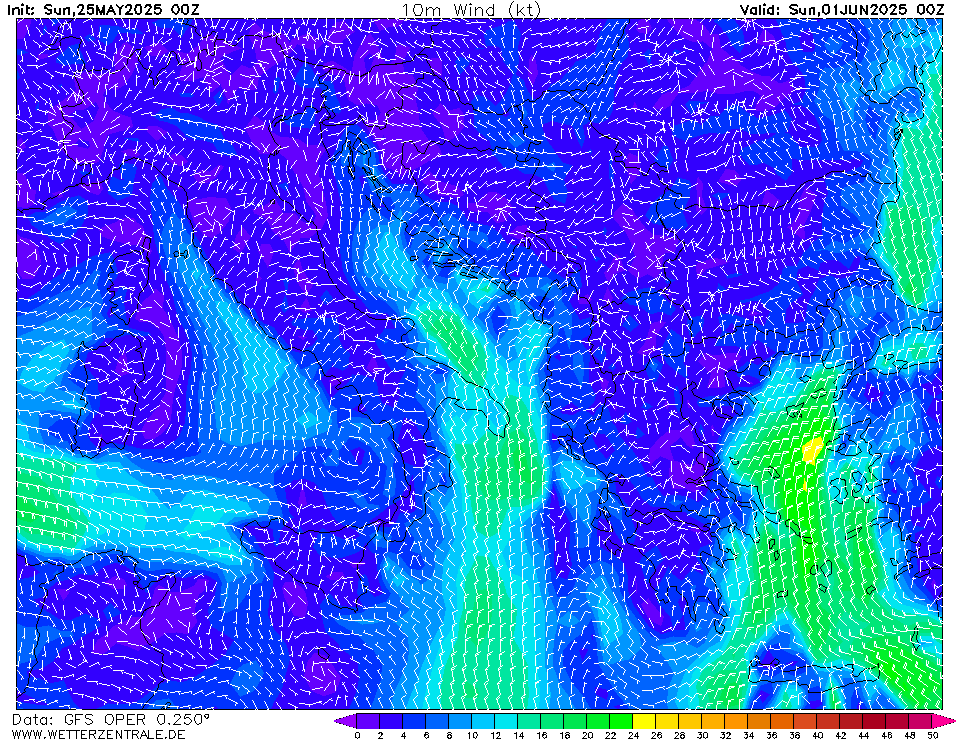Select the magenta 48–50 kt legend swatch
Screen dimensions: 959x741
click(x=920, y=721)
